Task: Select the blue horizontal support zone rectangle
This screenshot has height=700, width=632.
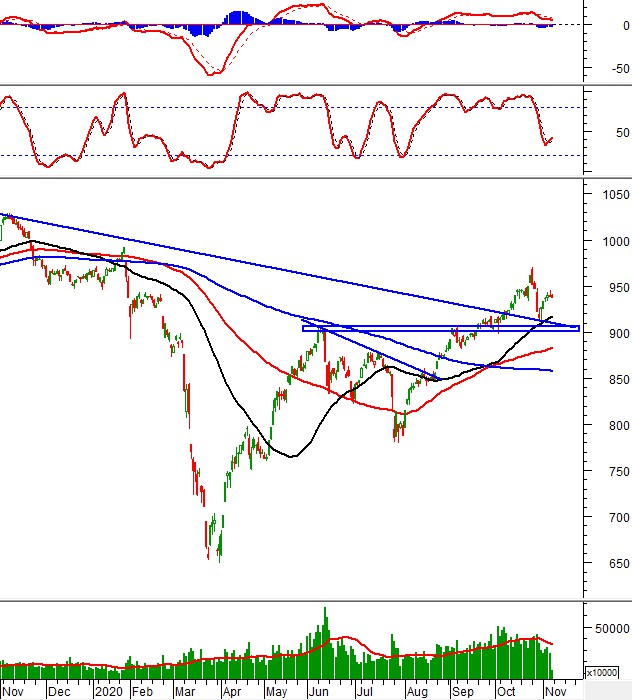Action: coord(440,327)
